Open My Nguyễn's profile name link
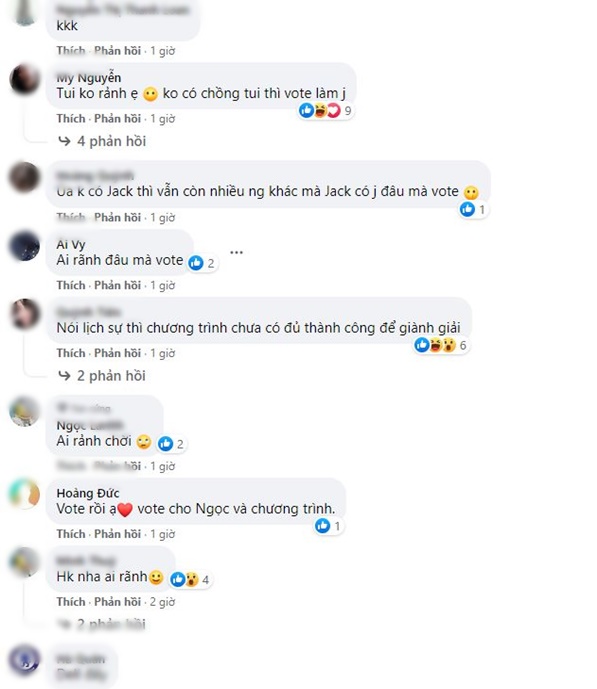This screenshot has height=689, width=597. pyautogui.click(x=89, y=78)
